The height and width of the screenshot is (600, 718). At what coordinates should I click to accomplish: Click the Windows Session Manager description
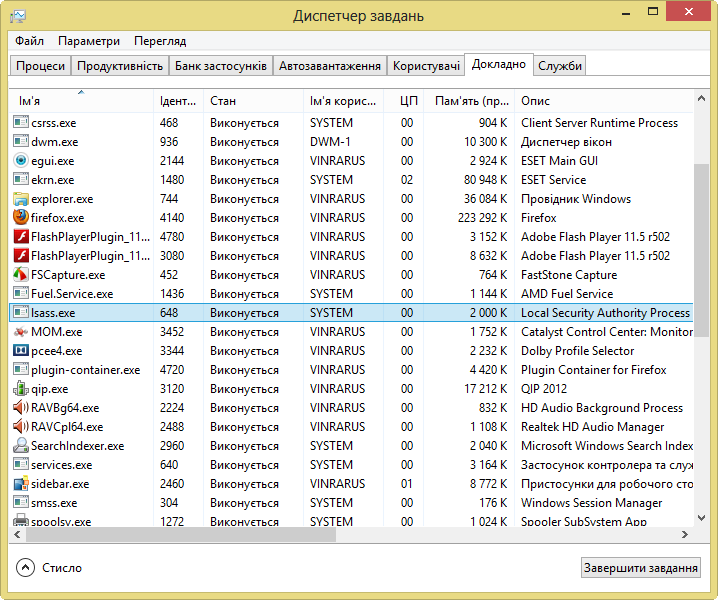[x=592, y=503]
